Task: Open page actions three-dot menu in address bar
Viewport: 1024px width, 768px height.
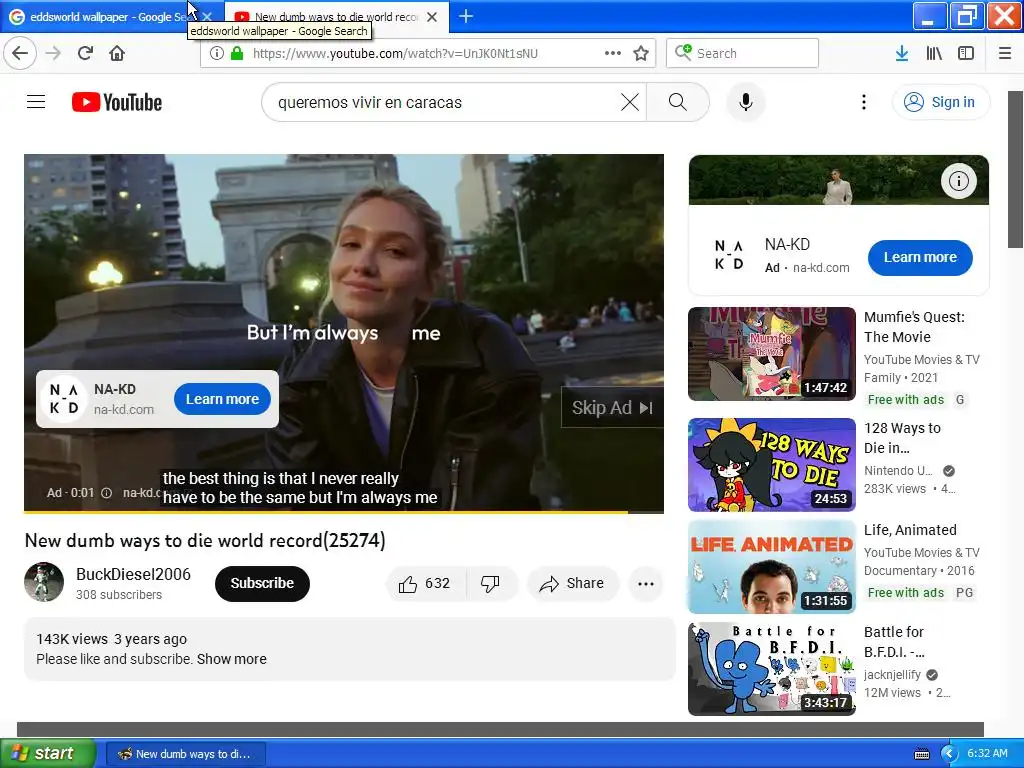Action: click(x=613, y=53)
